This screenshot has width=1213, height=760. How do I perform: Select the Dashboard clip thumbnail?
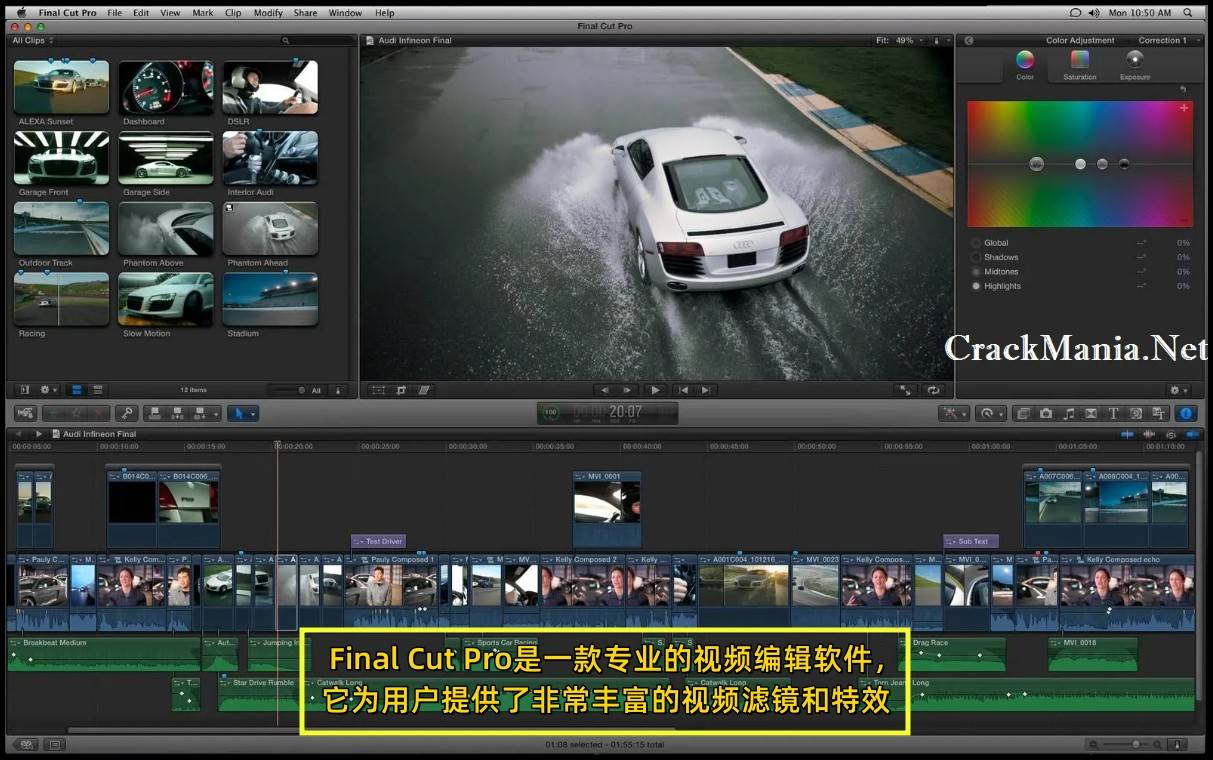click(166, 87)
